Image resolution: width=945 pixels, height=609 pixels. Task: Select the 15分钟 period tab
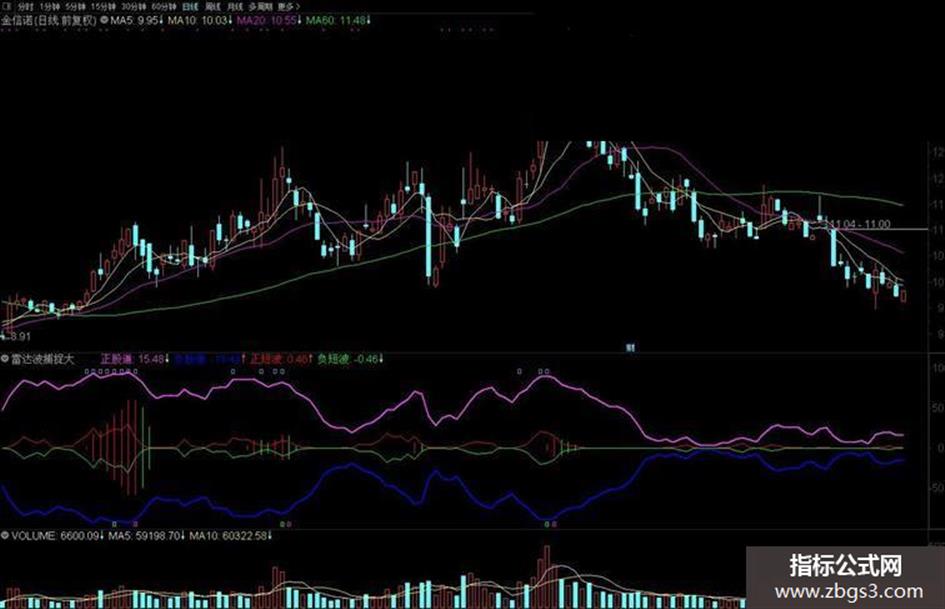103,7
